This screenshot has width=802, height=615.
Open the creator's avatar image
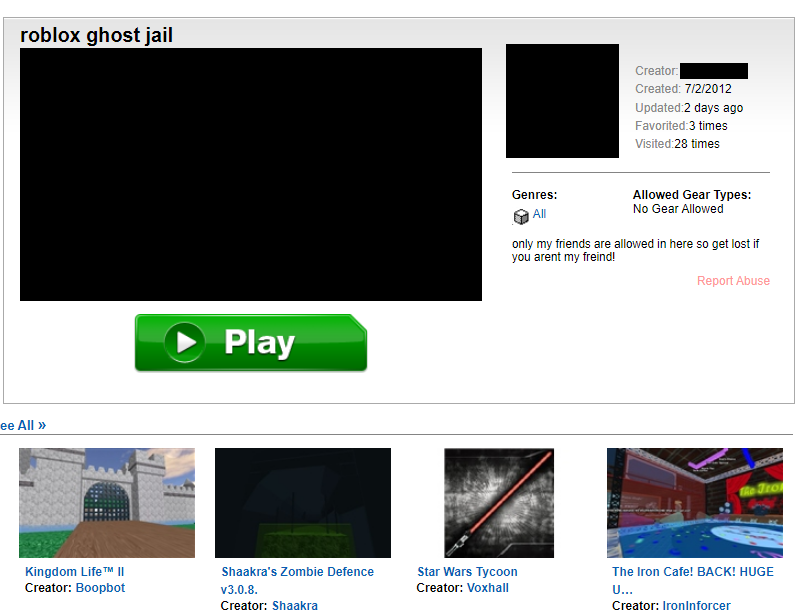click(x=562, y=101)
